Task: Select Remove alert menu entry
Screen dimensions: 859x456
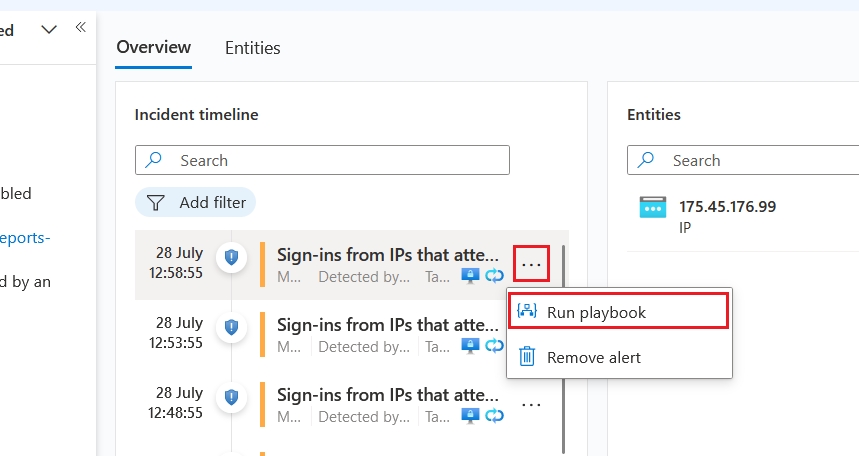Action: click(x=593, y=357)
